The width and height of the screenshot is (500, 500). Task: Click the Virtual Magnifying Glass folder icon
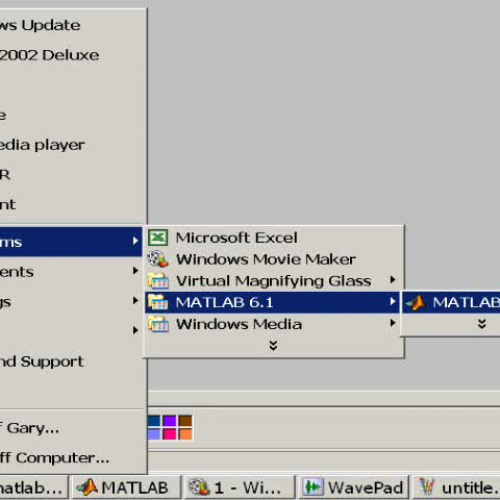[x=158, y=281]
